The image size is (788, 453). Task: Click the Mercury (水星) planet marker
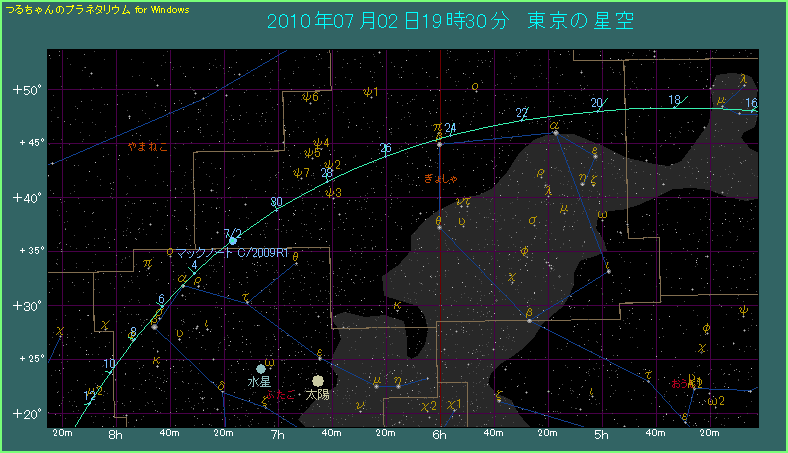pos(261,368)
